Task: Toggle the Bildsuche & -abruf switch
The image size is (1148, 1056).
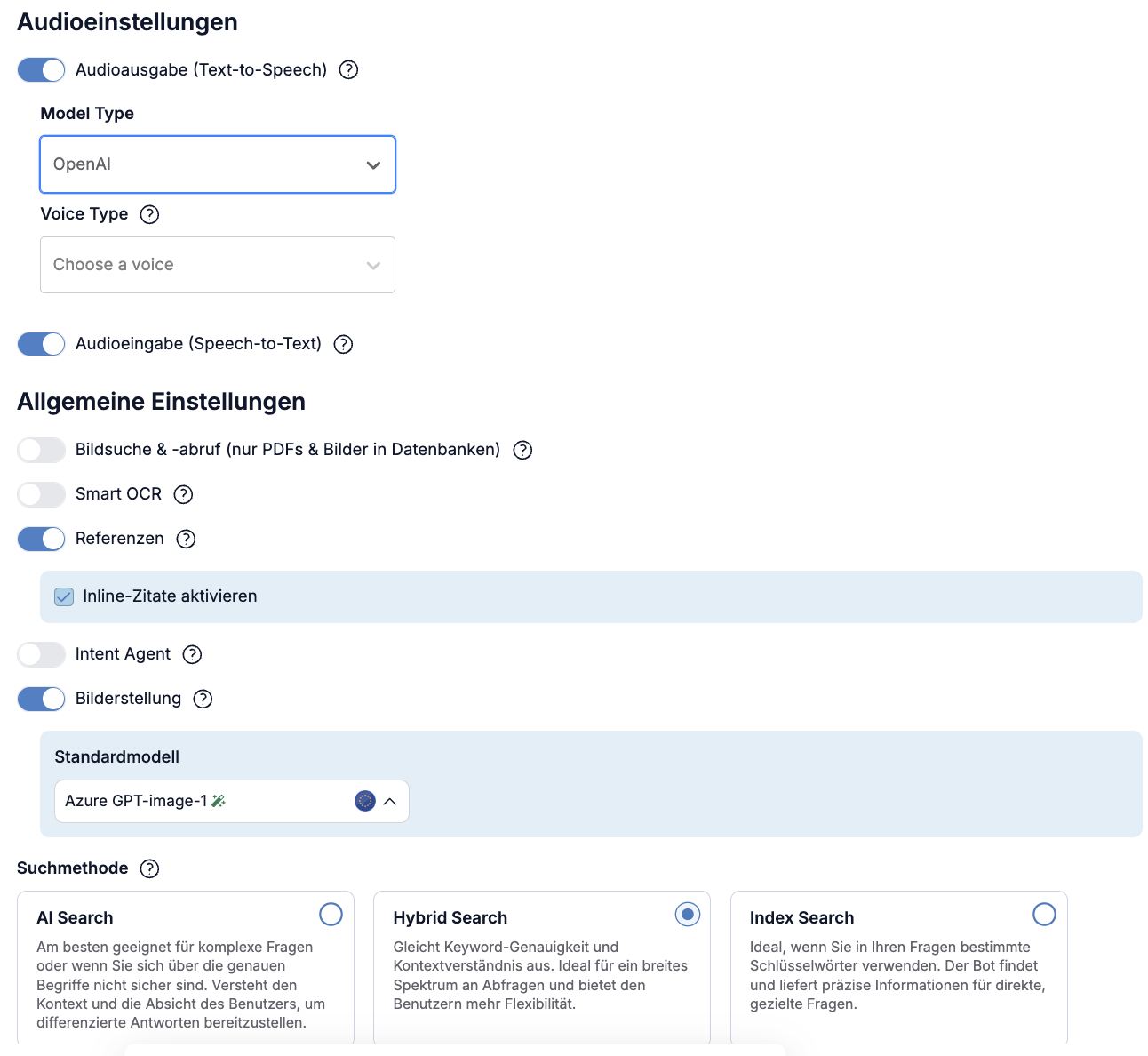Action: (x=42, y=450)
